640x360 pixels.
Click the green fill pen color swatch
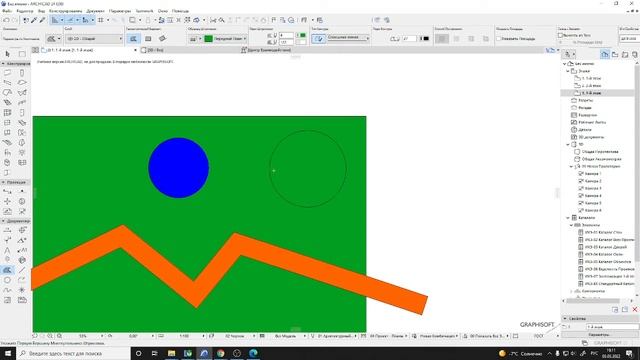[209, 39]
